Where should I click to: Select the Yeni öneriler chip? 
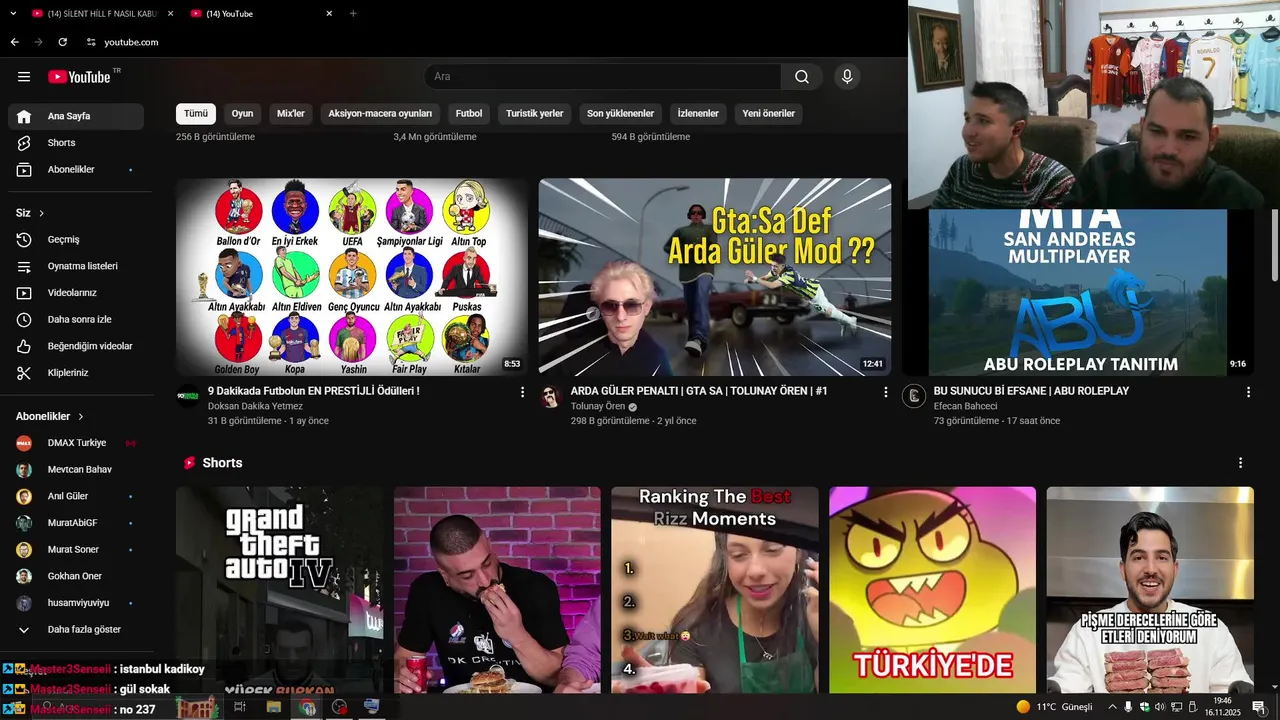769,114
